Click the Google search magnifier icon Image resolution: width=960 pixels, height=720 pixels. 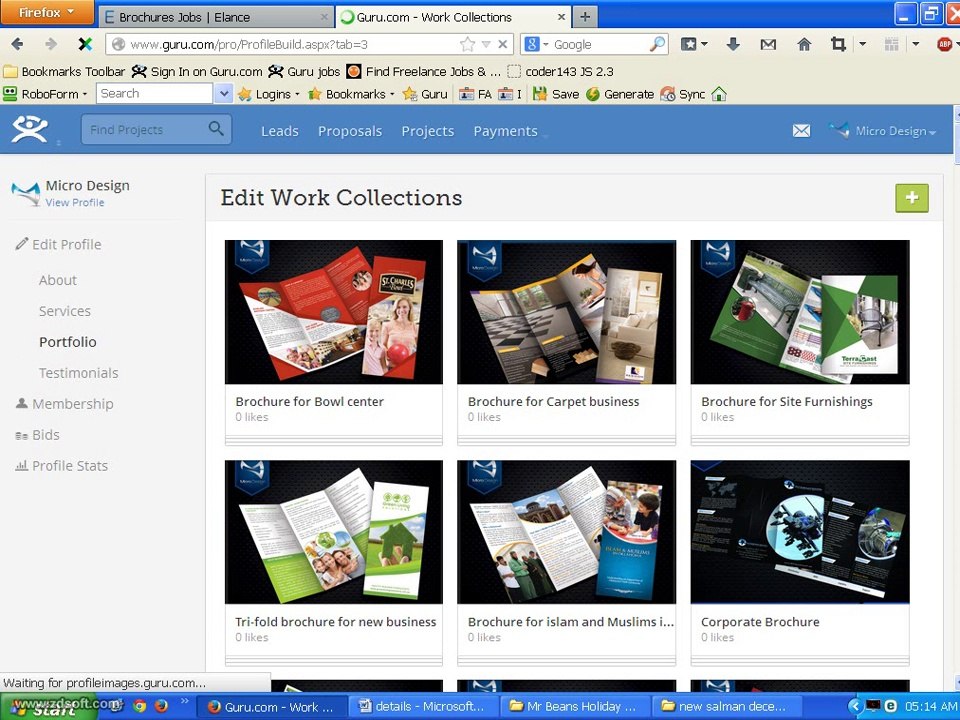point(657,44)
